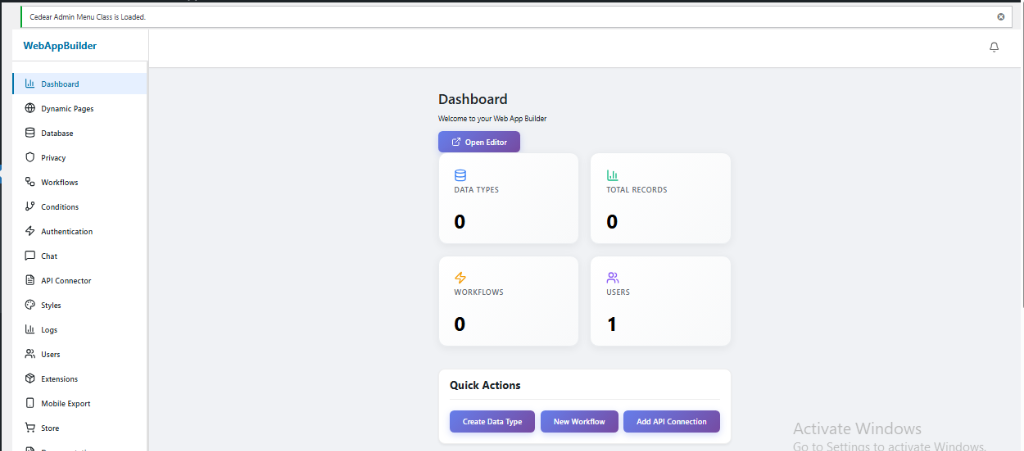The height and width of the screenshot is (451, 1024).
Task: Dismiss the Cedear Admin Menu notice
Action: tap(1000, 17)
